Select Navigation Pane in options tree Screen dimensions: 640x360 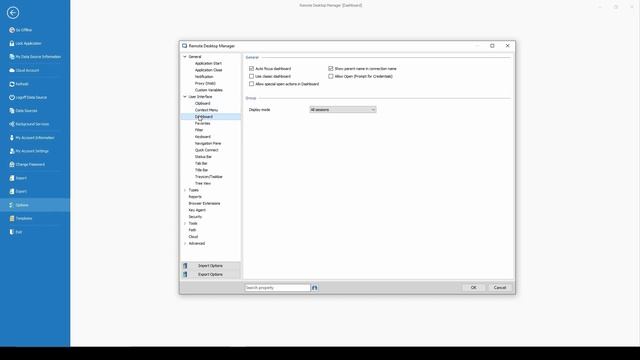pyautogui.click(x=208, y=143)
